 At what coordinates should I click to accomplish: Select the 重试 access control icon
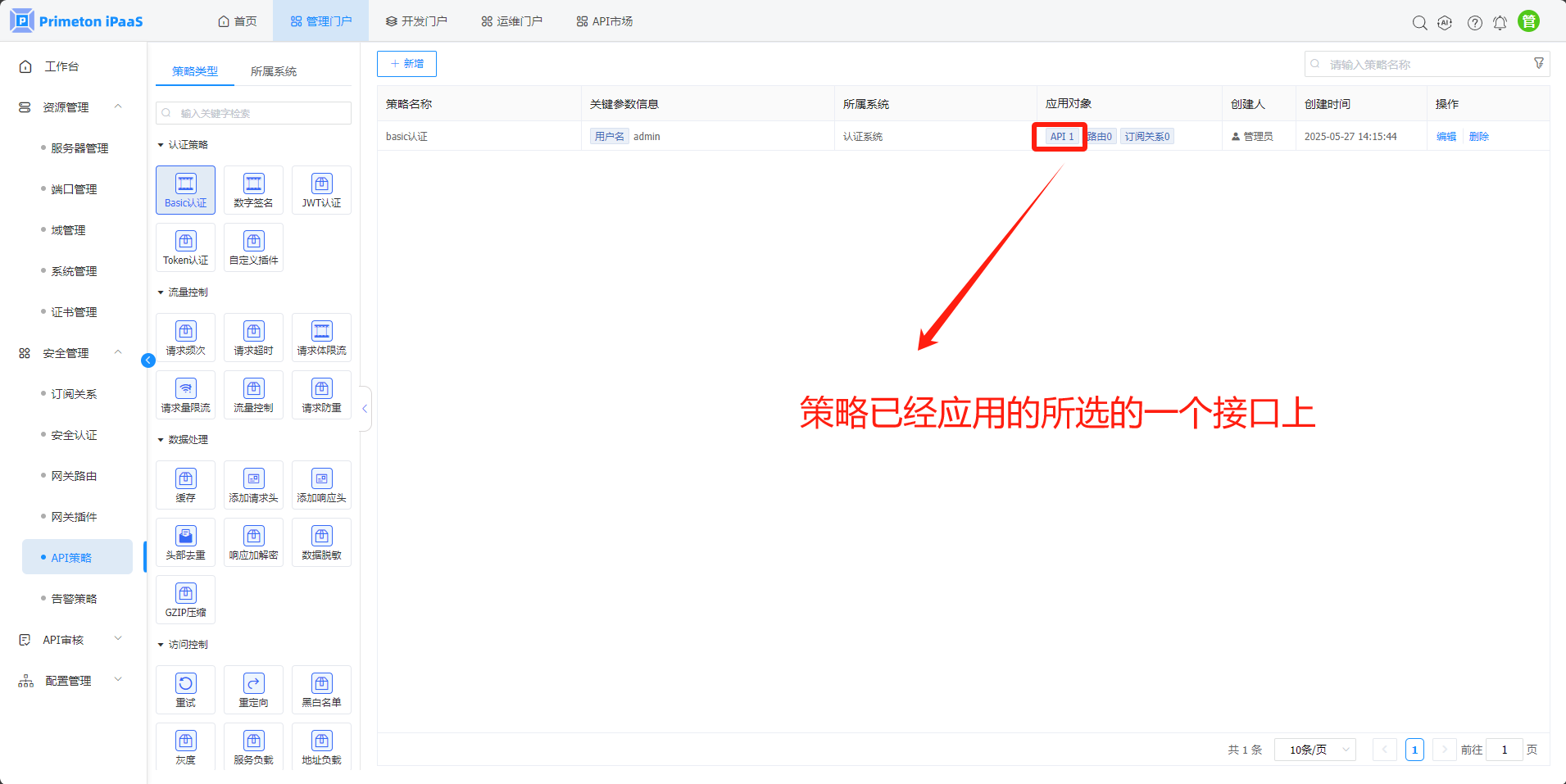185,690
